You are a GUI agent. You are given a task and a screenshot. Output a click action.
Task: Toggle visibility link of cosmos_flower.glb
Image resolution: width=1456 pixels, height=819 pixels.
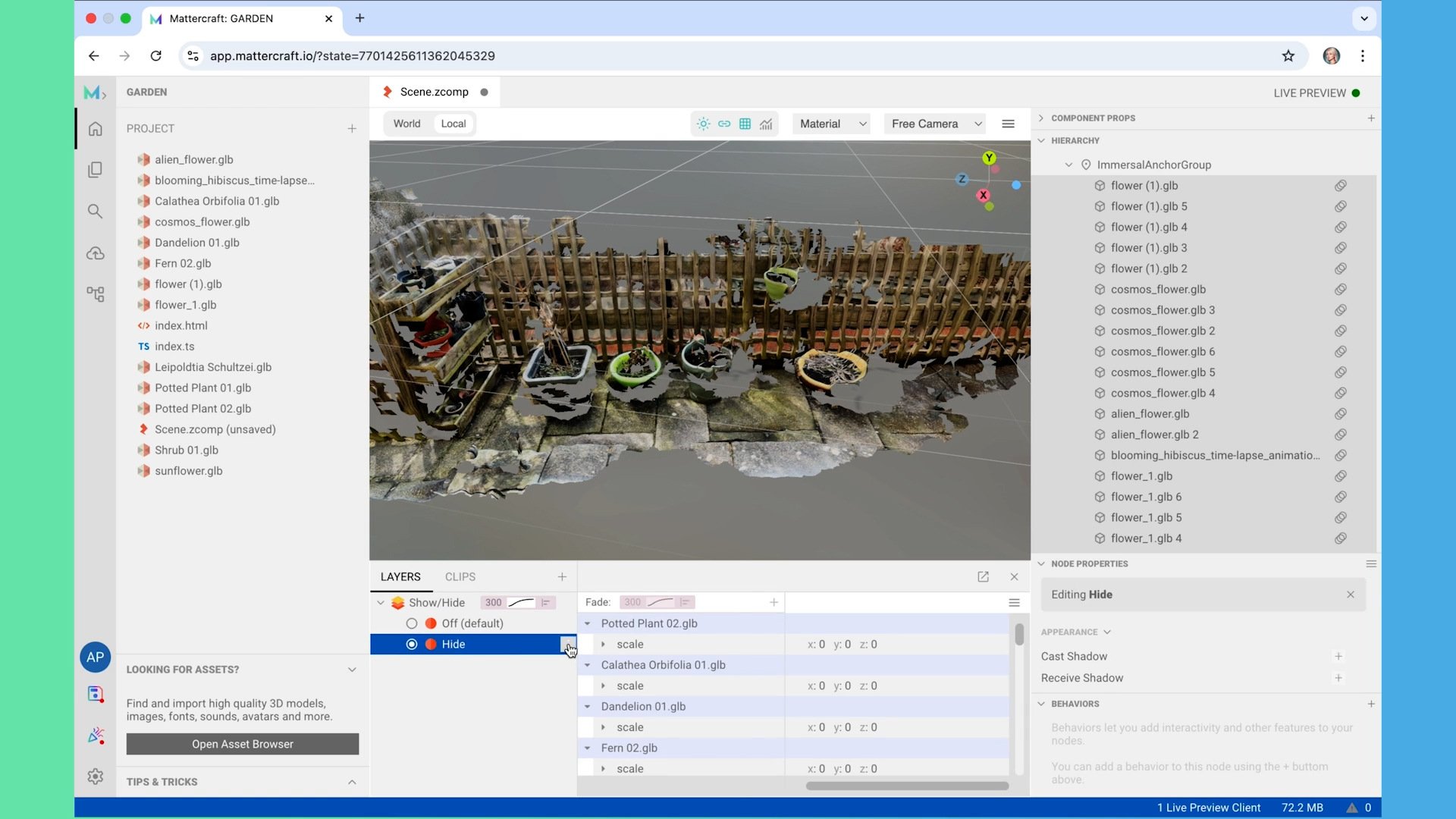[1341, 290]
